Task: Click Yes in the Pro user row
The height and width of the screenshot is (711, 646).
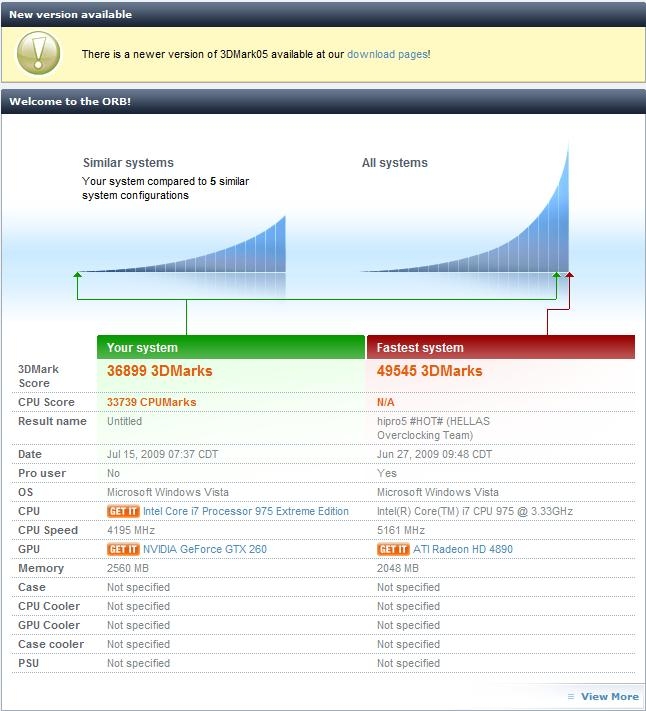Action: coord(386,473)
